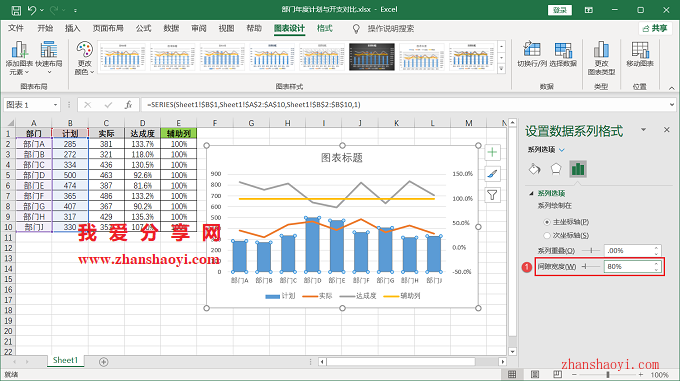Screen dimensions: 680x381
Task: Open task pane options dropdown arrow
Action: (644, 130)
